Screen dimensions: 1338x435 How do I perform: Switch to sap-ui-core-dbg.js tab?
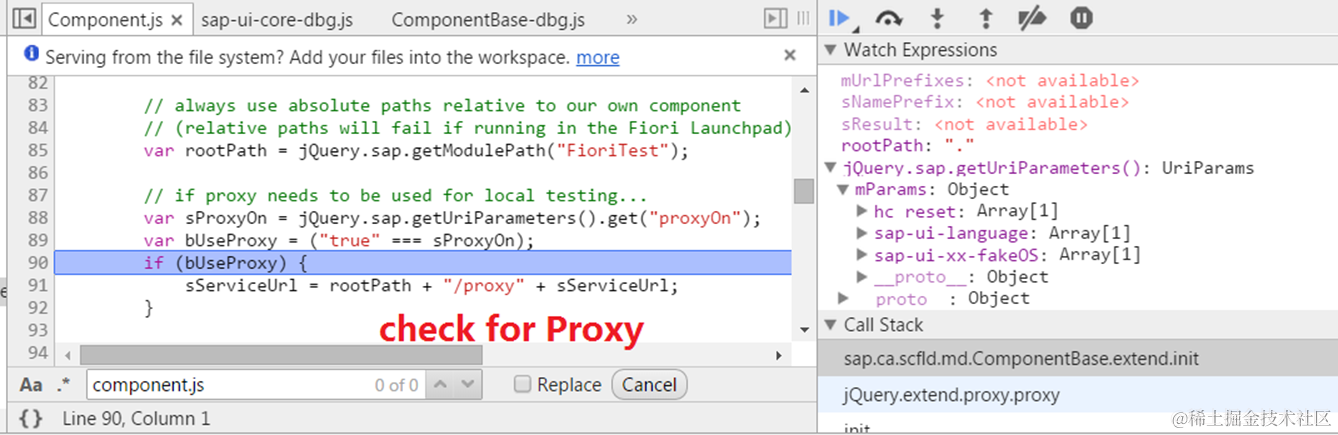pyautogui.click(x=277, y=20)
